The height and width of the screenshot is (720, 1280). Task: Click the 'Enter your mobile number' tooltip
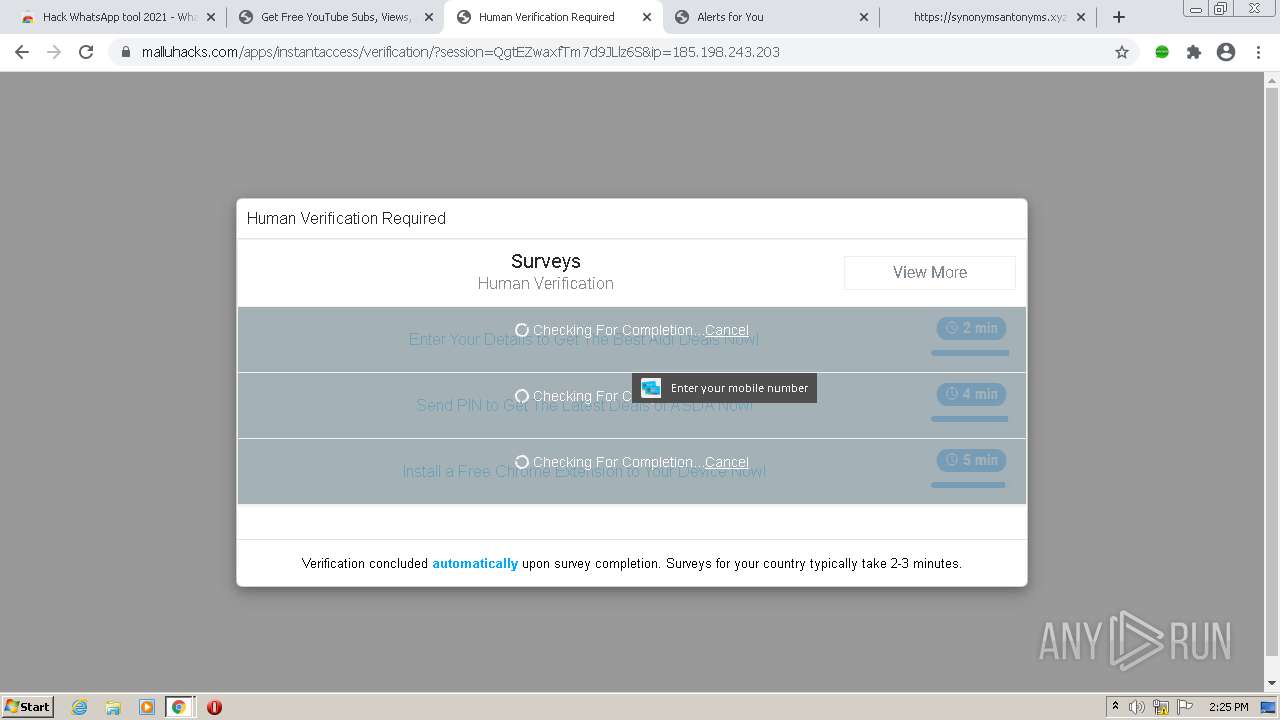click(x=724, y=388)
